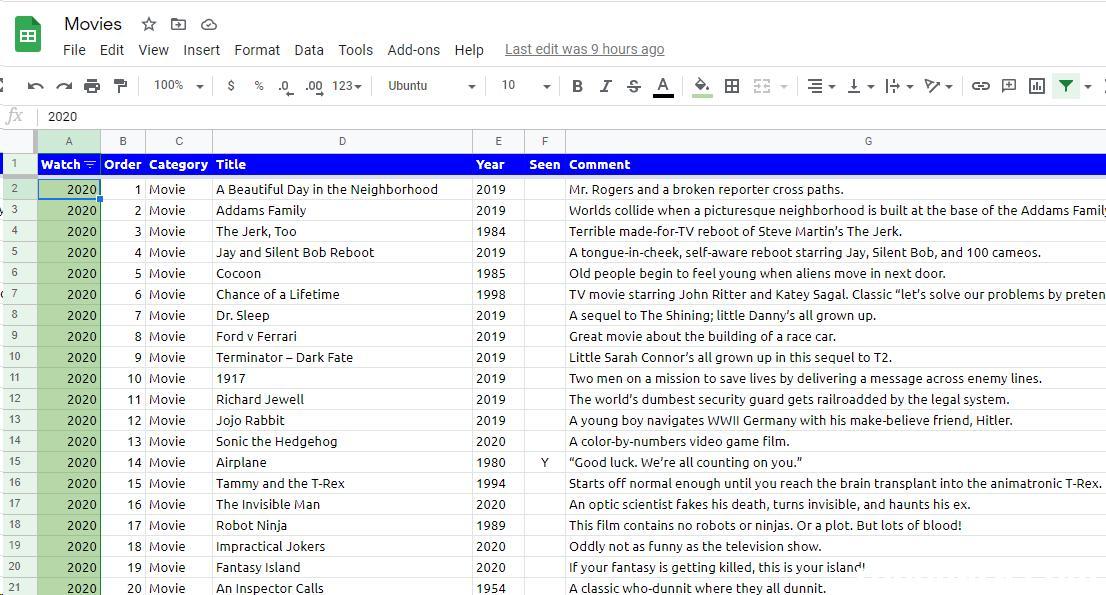Select the paint format tool
Viewport: 1106px width, 595px height.
click(121, 86)
